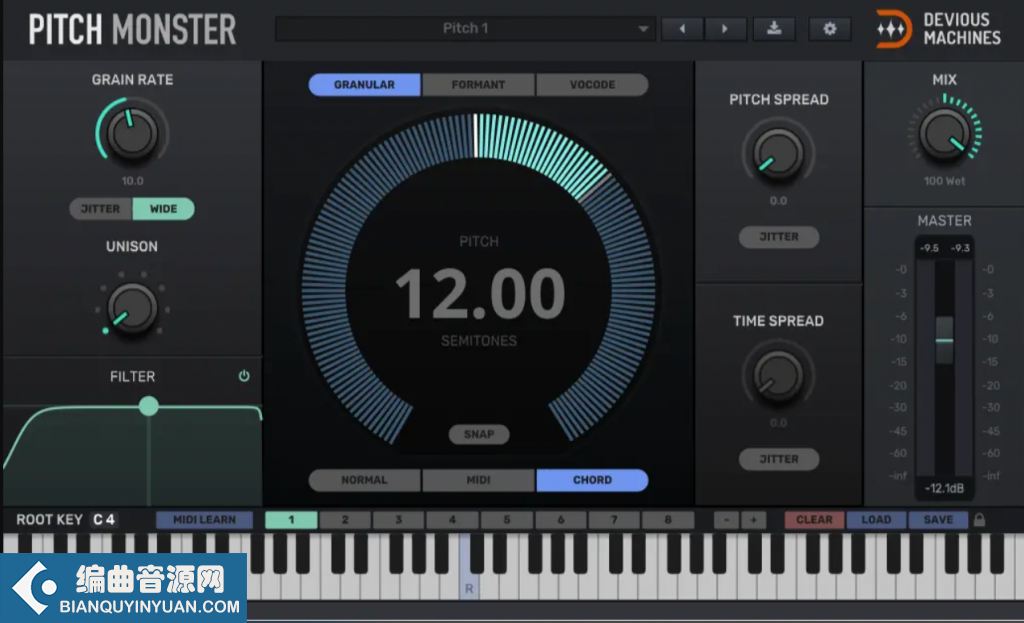Click the Save button

(x=938, y=520)
